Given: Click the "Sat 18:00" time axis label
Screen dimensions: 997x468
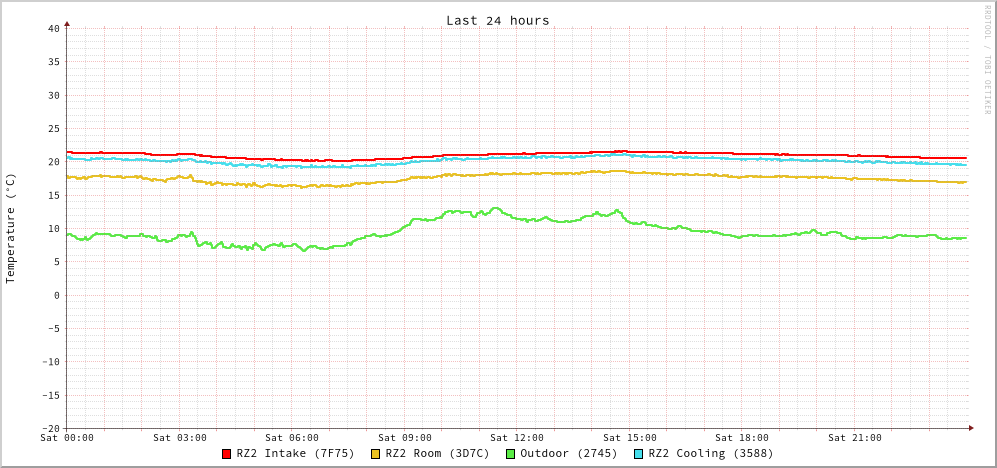Looking at the screenshot, I should point(742,438).
